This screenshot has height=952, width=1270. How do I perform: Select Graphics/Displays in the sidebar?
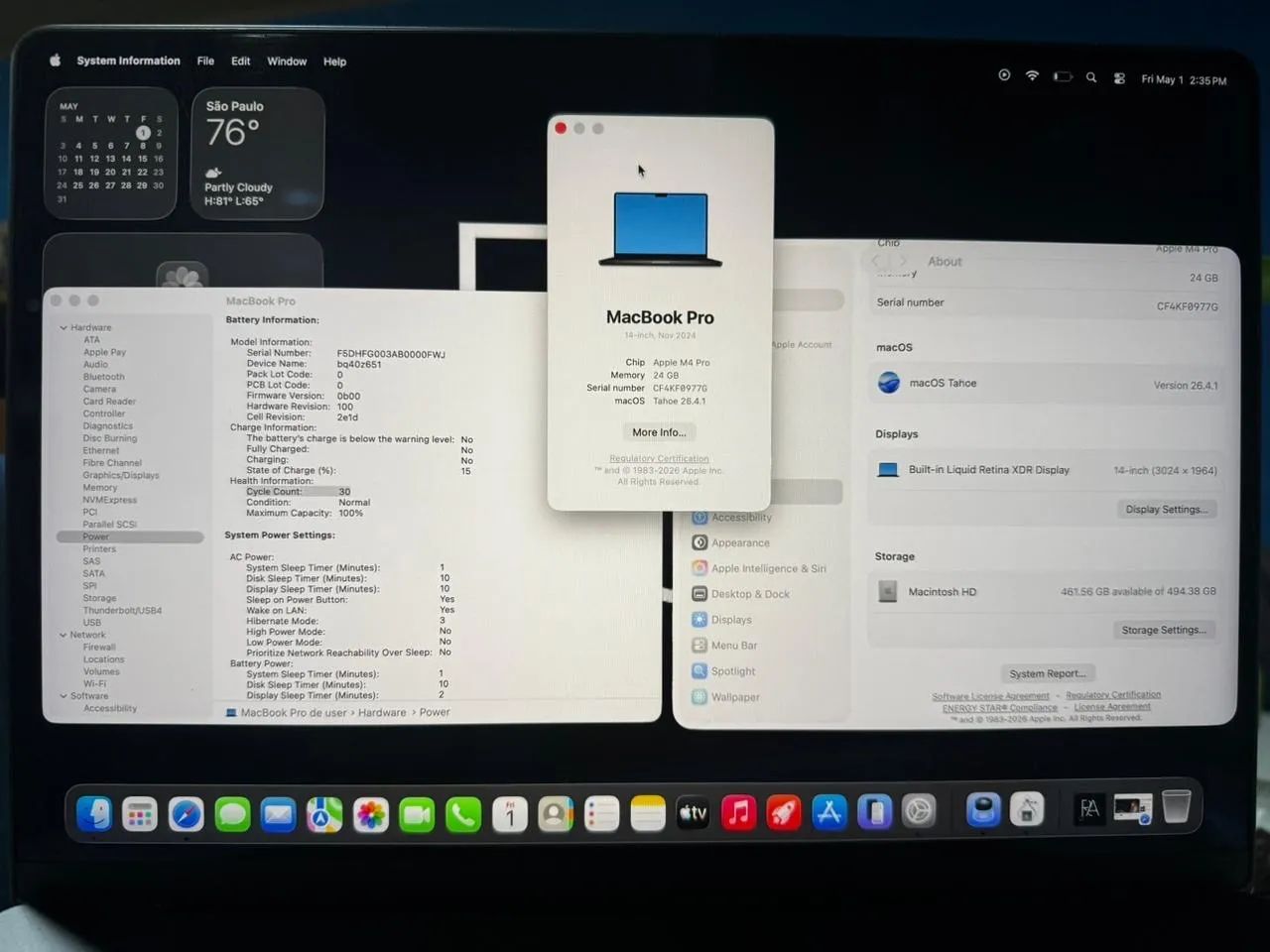pos(121,475)
